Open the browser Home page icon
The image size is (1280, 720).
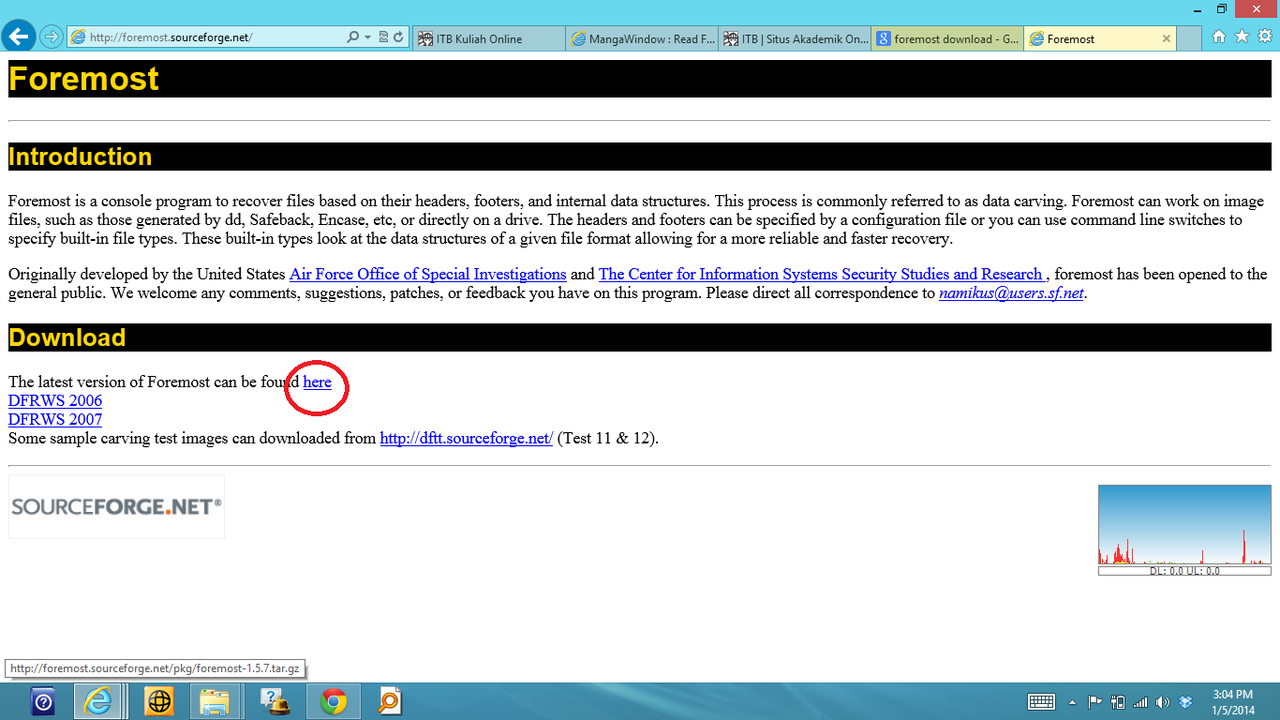[1219, 37]
